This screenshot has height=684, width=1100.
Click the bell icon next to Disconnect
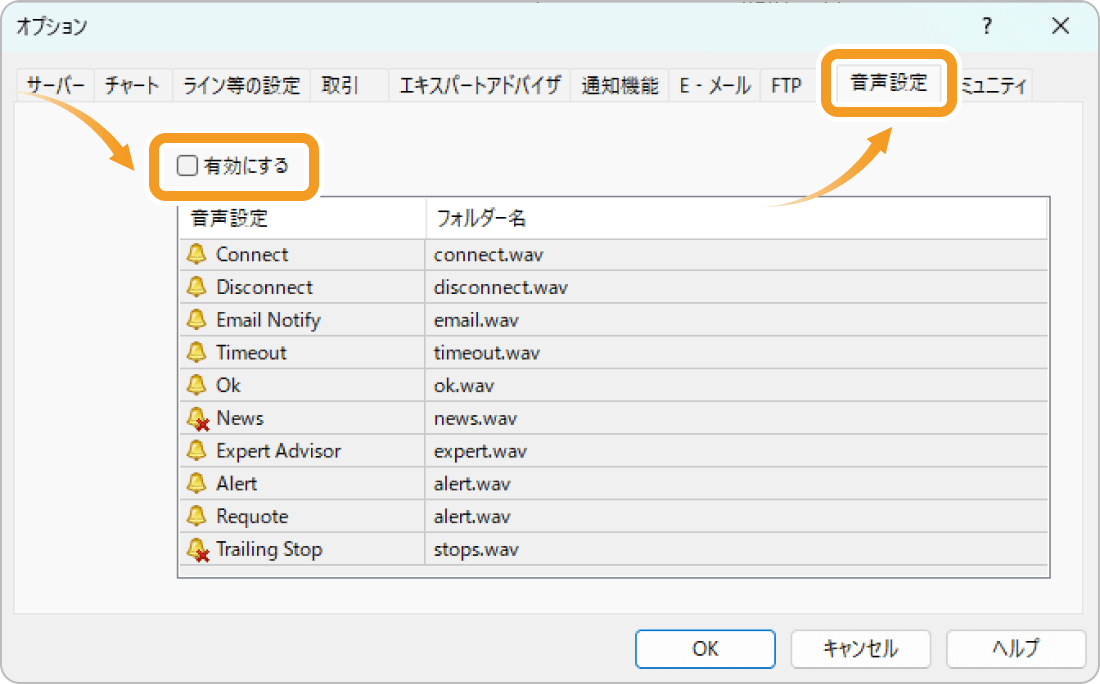point(196,287)
